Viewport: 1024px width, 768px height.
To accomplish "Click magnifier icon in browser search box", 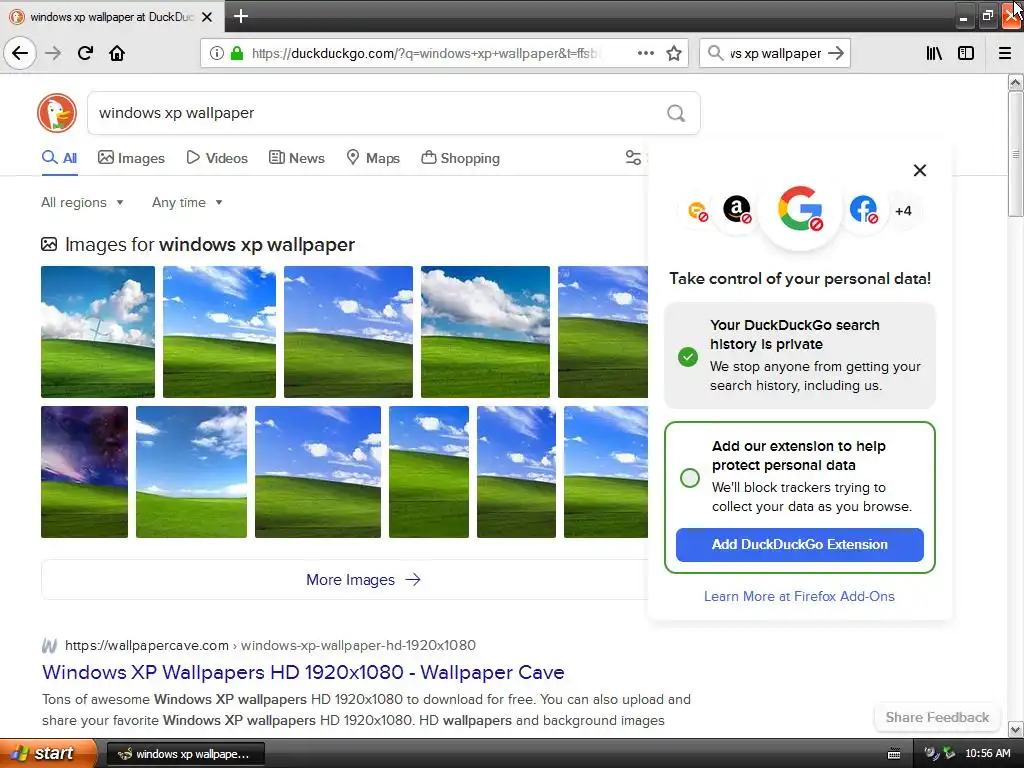I will point(715,53).
